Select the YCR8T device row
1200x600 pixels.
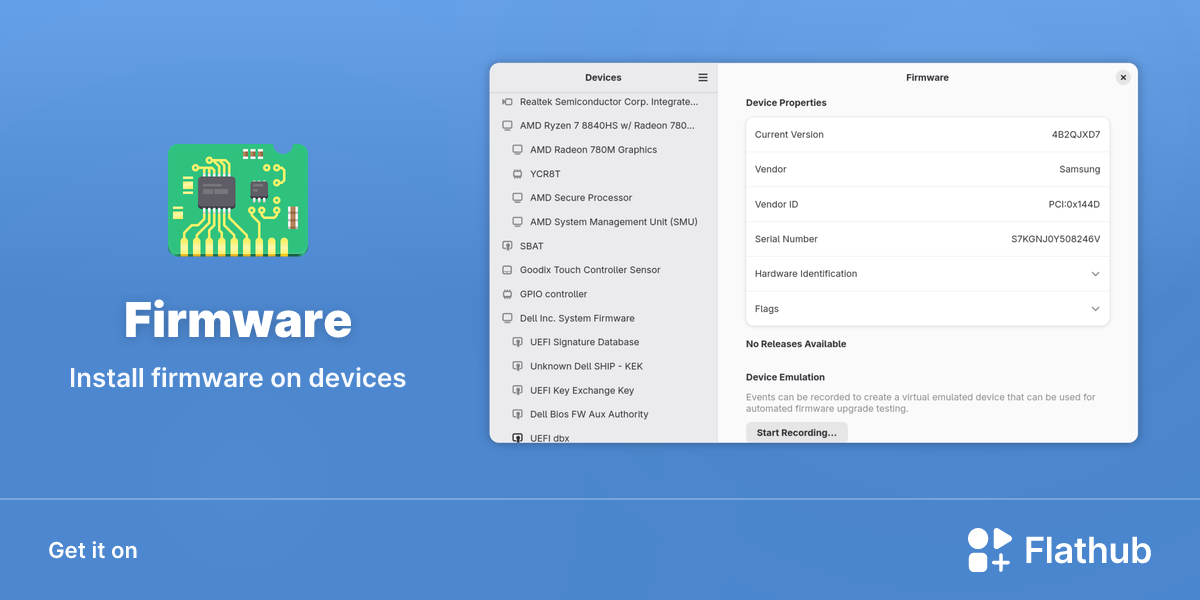(x=603, y=174)
